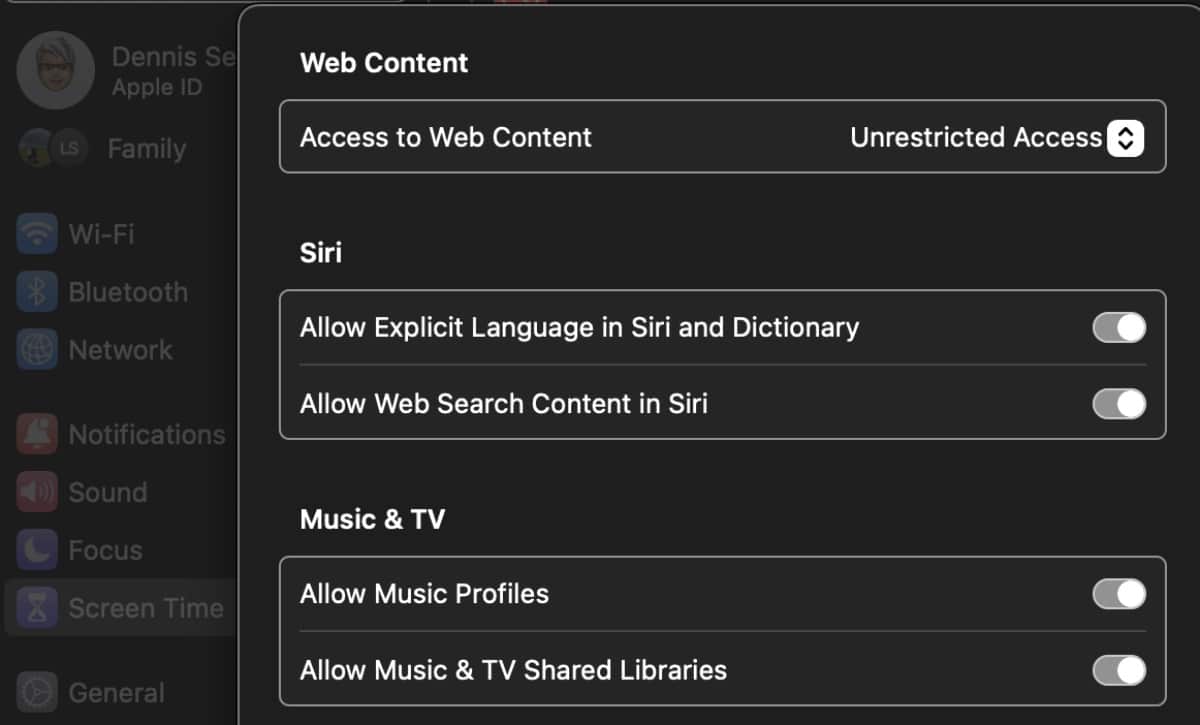Toggle Allow Music & TV Shared Libraries
Screen dimensions: 1200x725
[1119, 670]
